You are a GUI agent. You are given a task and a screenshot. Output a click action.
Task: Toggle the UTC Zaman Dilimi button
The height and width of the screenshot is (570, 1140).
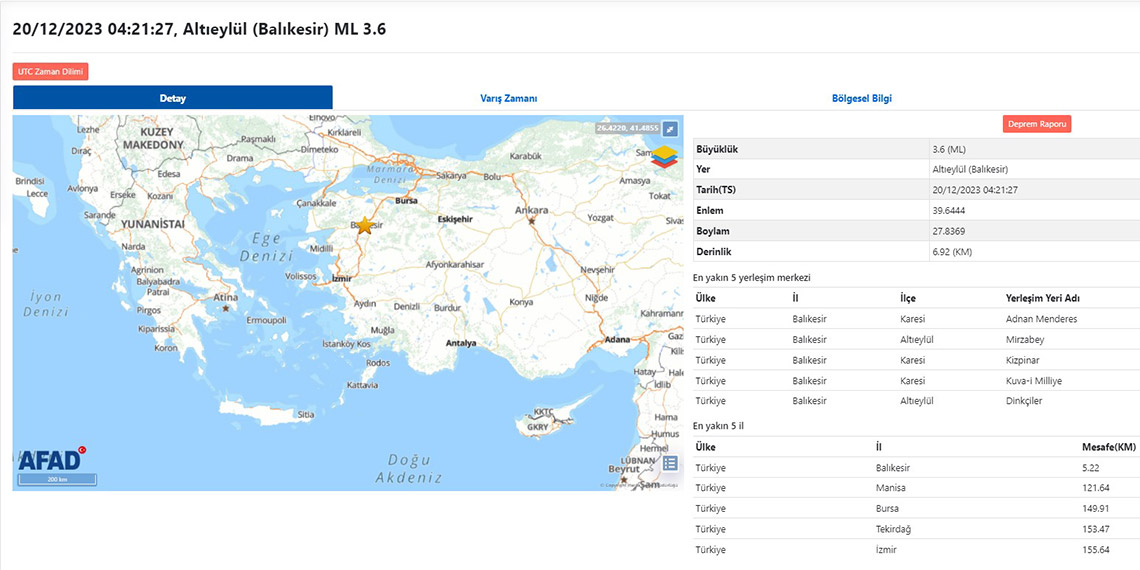coord(51,72)
